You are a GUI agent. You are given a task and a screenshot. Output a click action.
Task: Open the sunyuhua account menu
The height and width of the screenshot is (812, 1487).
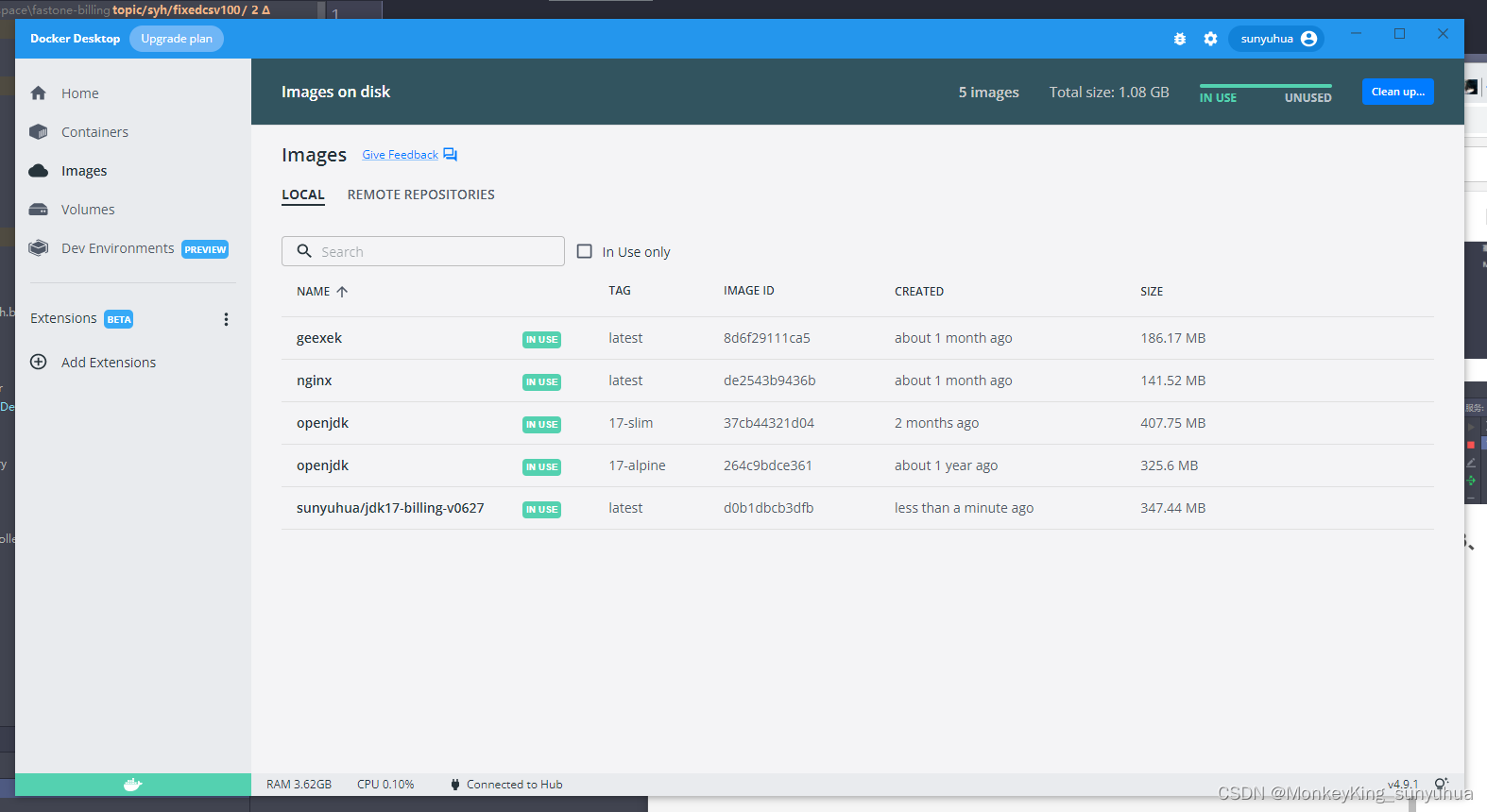pyautogui.click(x=1276, y=39)
